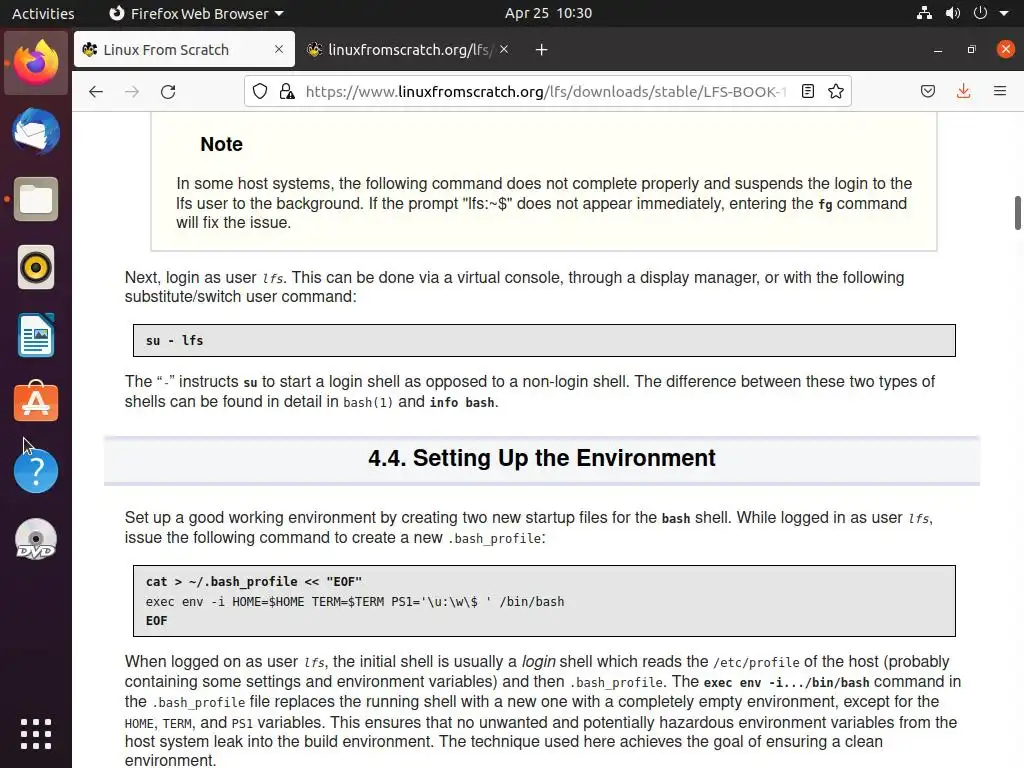Open LibreOffice Writer from dock
This screenshot has height=768, width=1024.
point(36,335)
